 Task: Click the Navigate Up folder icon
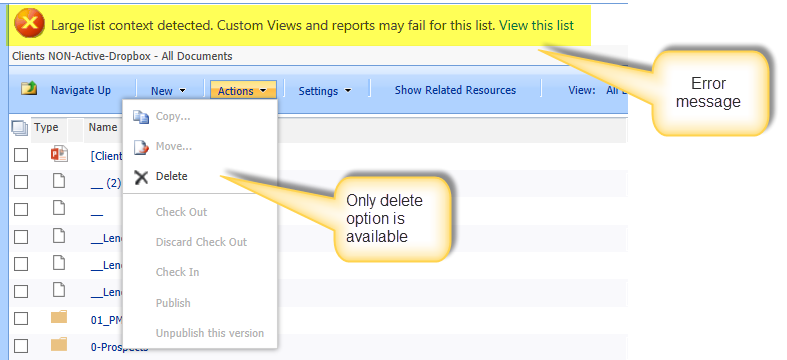click(29, 89)
